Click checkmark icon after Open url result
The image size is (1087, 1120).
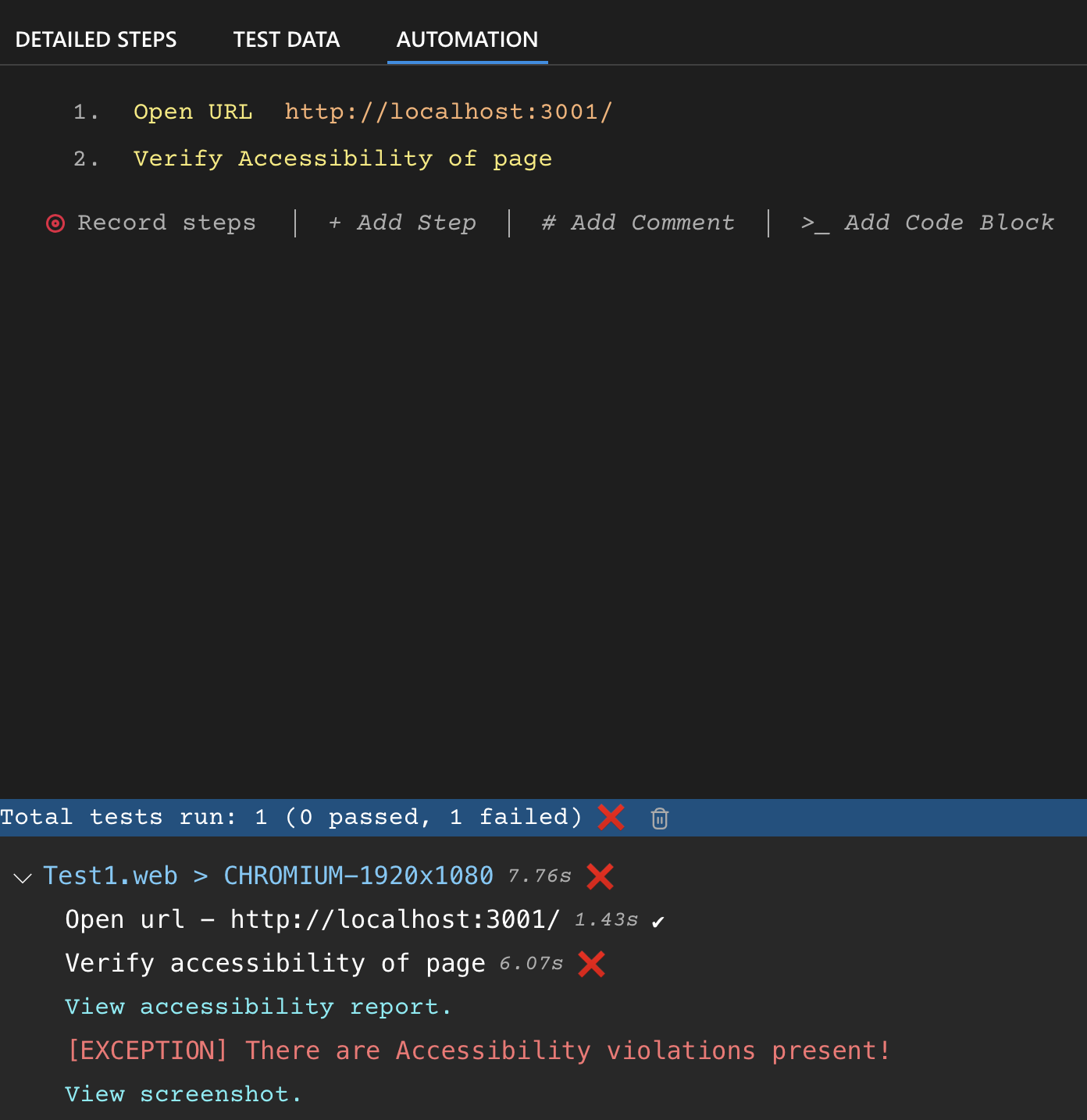(658, 922)
